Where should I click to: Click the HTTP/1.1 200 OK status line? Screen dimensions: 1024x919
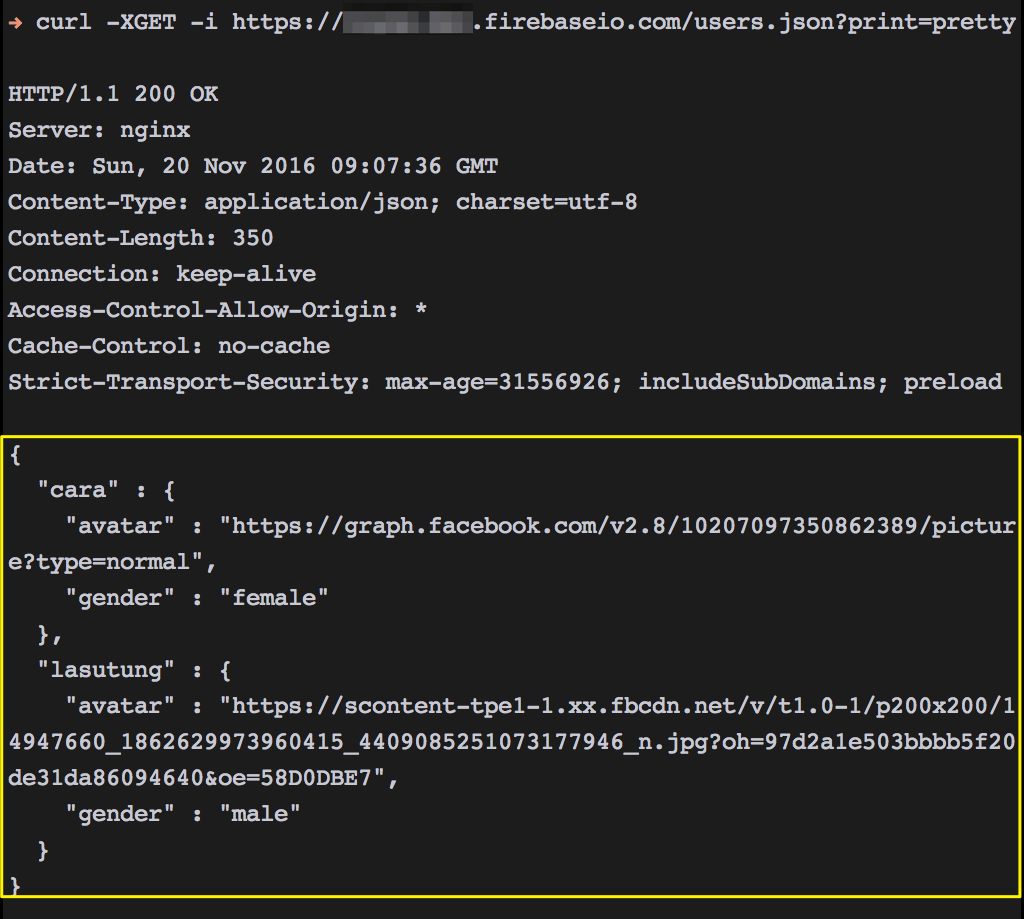(x=113, y=94)
